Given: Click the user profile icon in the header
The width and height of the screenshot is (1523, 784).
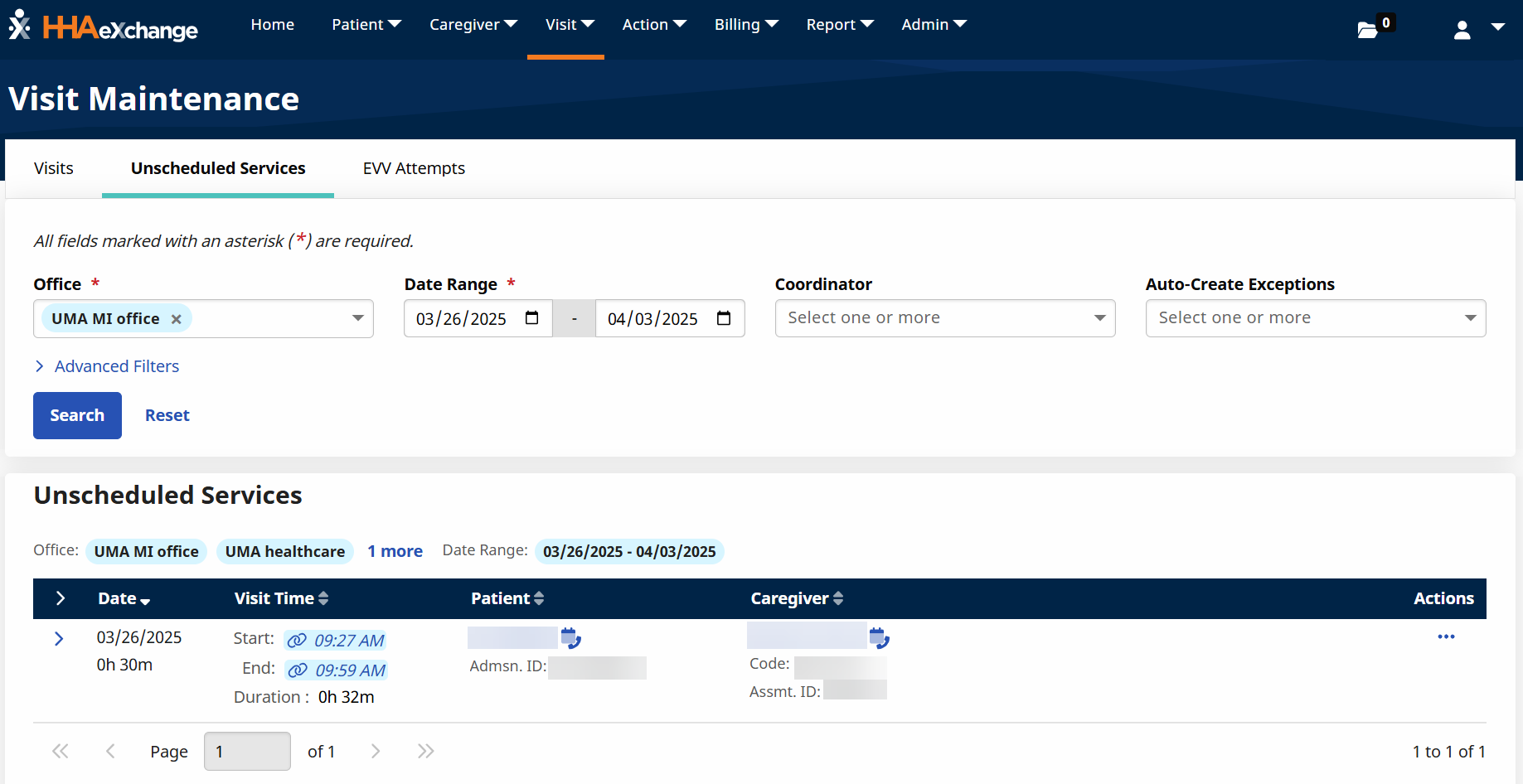Looking at the screenshot, I should (1462, 28).
